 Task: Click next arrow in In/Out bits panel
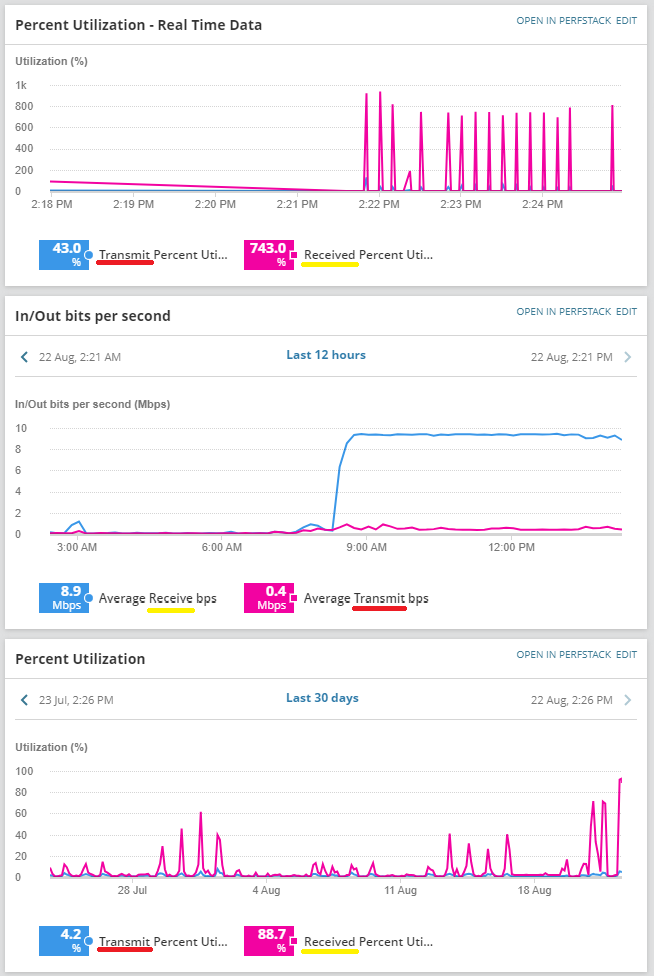[628, 356]
